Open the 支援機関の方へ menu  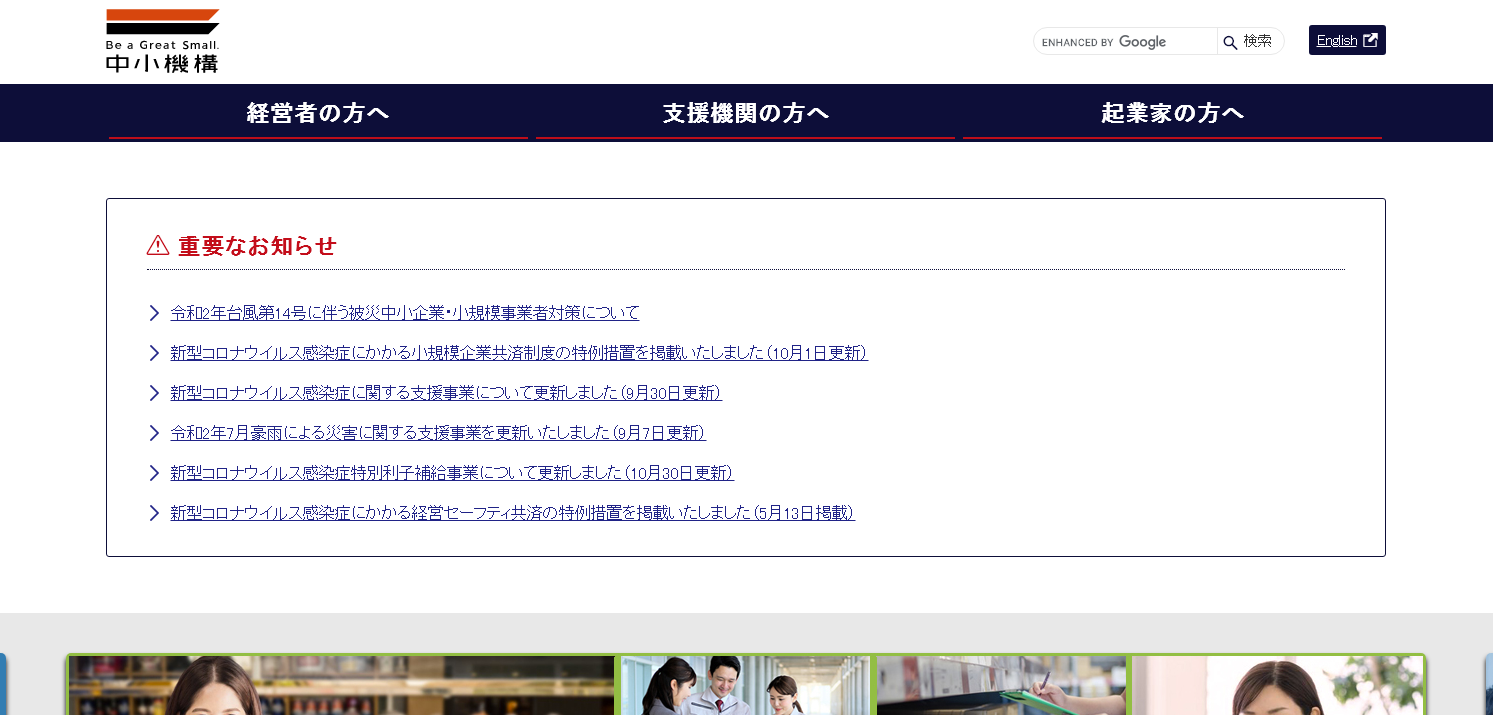745,113
